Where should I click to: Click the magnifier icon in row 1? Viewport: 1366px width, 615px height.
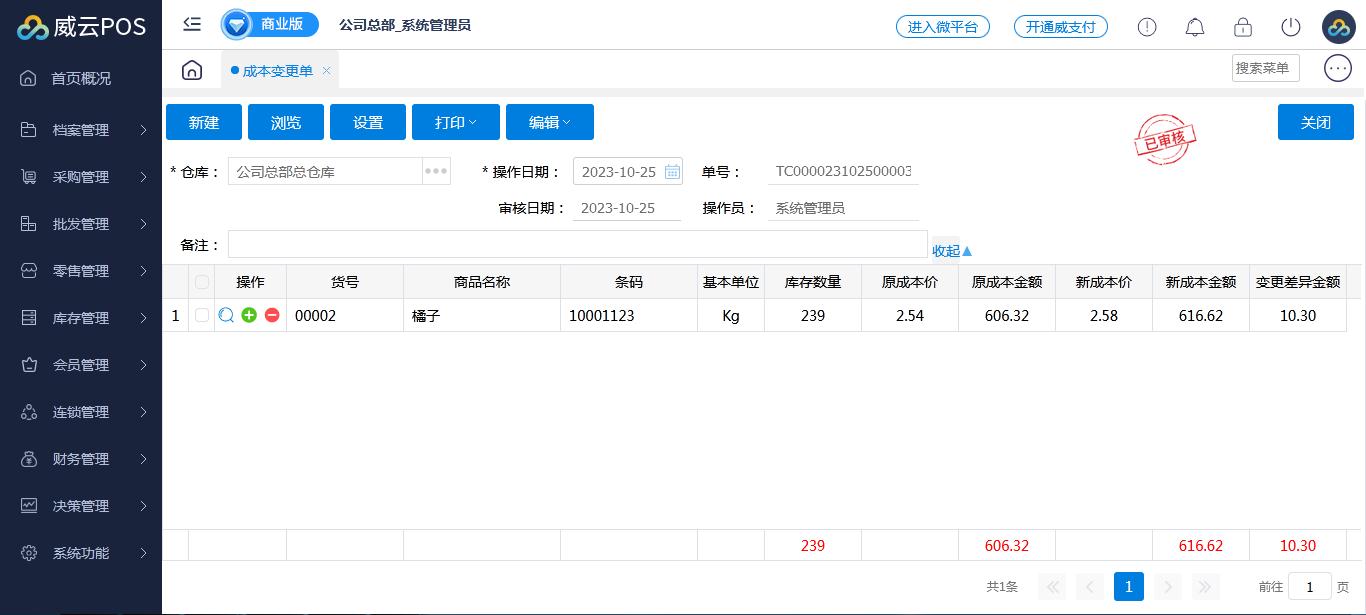pos(226,315)
